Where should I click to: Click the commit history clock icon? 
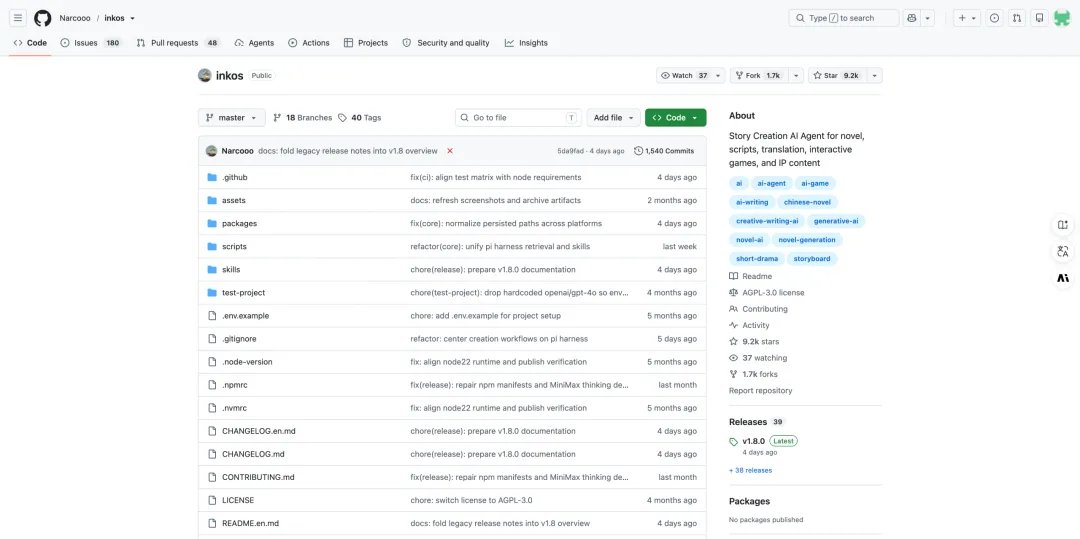(638, 151)
